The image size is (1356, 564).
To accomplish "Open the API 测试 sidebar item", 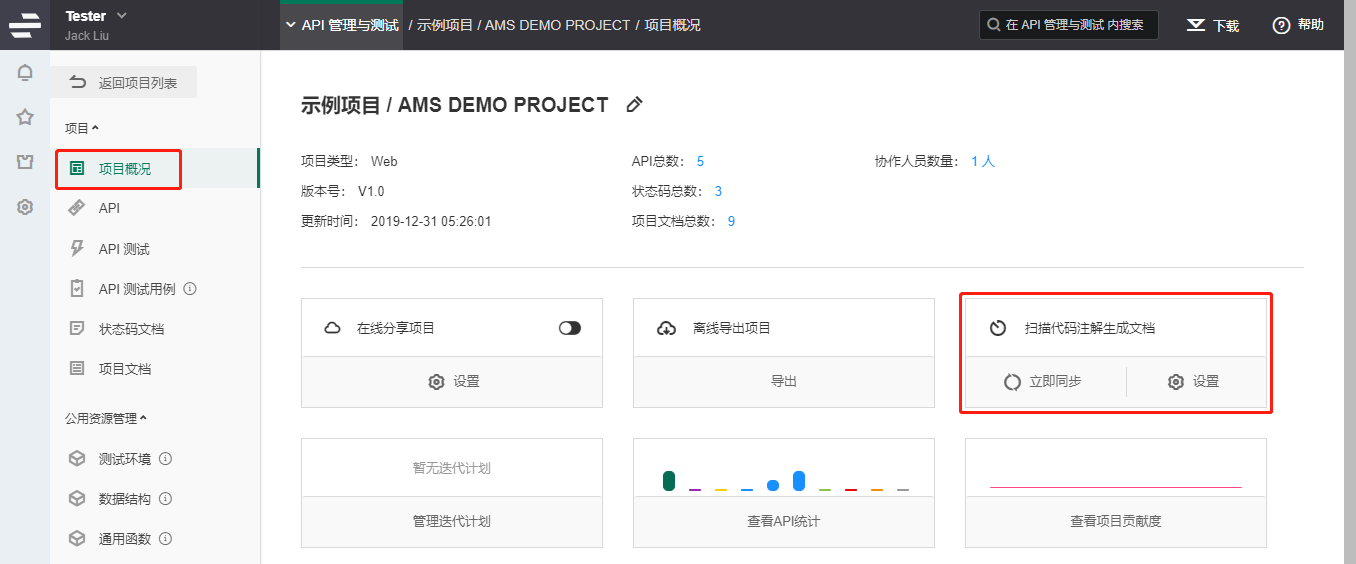I will [x=155, y=249].
